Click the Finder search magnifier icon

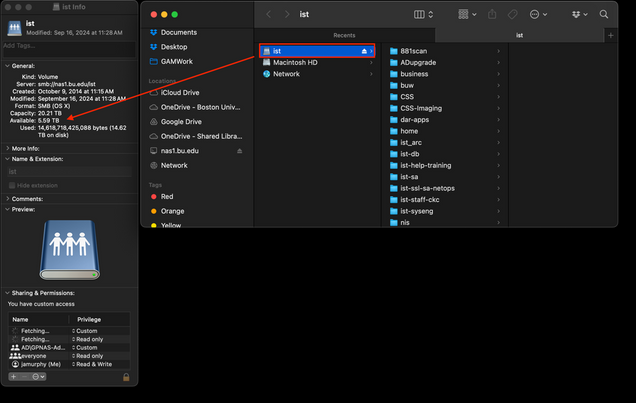[x=604, y=15]
